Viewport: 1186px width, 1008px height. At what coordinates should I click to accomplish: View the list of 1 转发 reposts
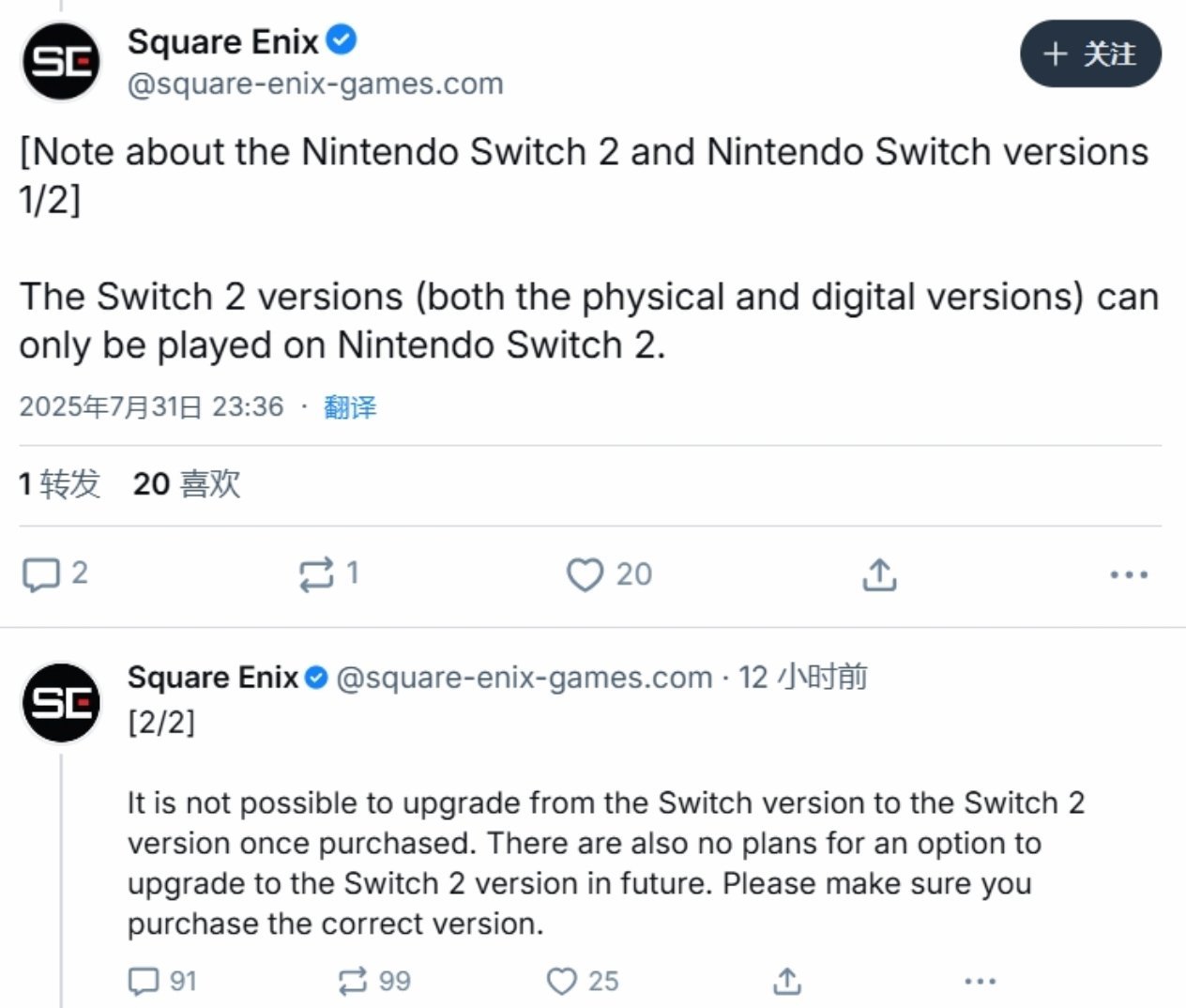[x=59, y=484]
